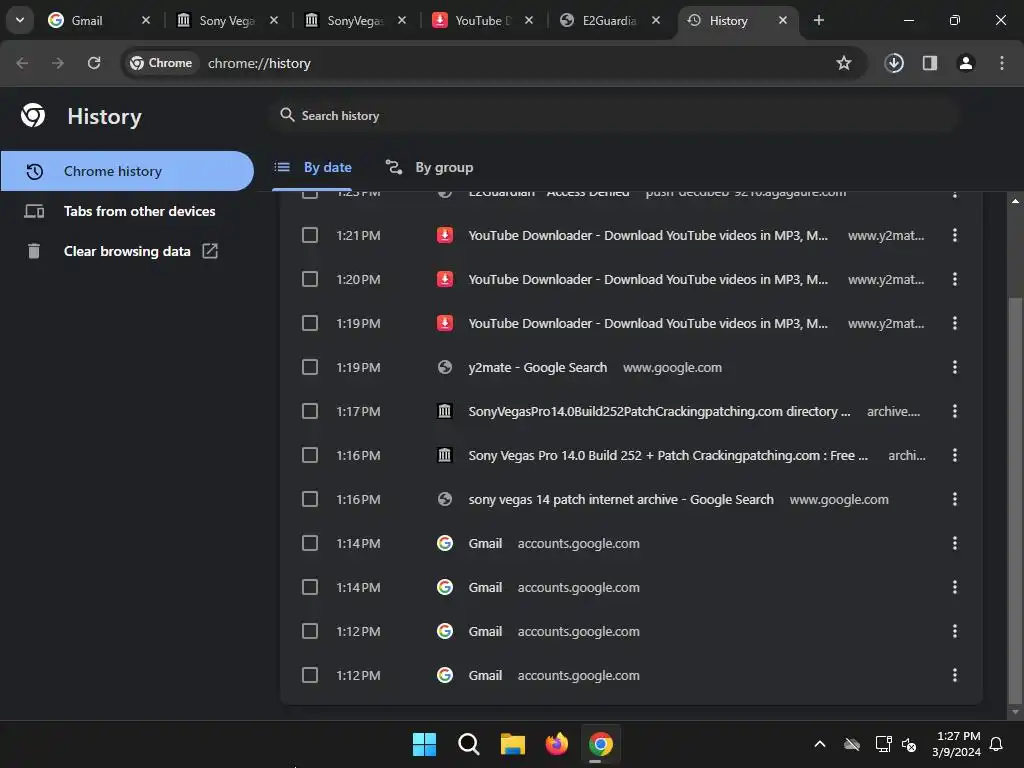Open actions menu for y2mate Google Search
The image size is (1024, 768).
tap(955, 367)
